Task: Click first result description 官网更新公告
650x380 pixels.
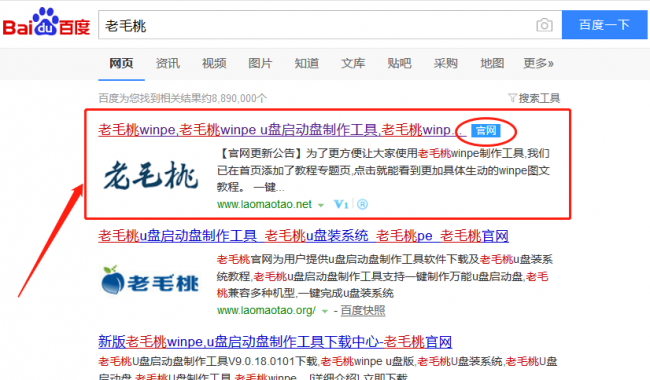Action: pyautogui.click(x=383, y=170)
